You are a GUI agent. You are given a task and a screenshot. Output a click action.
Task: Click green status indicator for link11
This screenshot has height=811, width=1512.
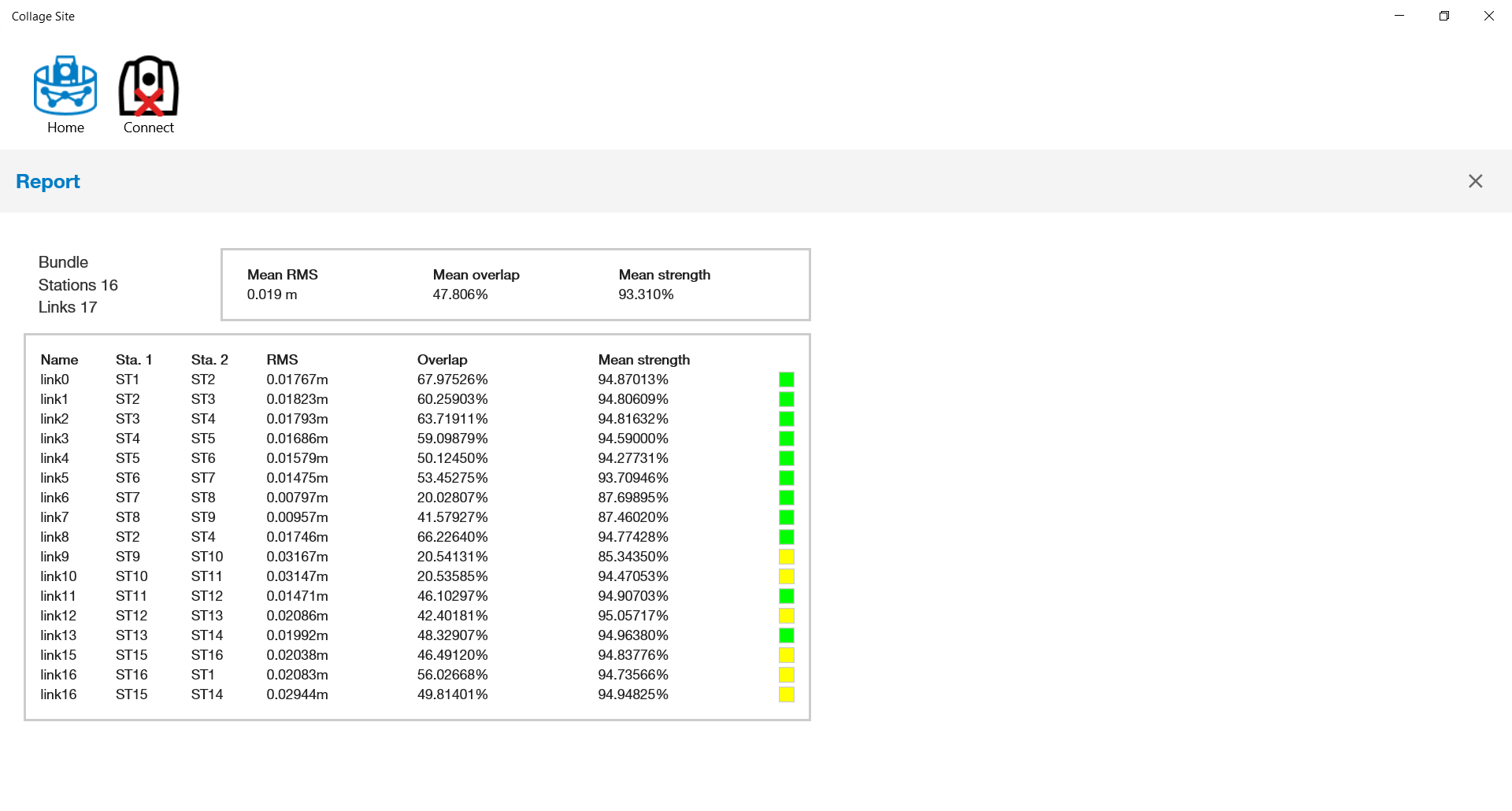click(x=786, y=596)
